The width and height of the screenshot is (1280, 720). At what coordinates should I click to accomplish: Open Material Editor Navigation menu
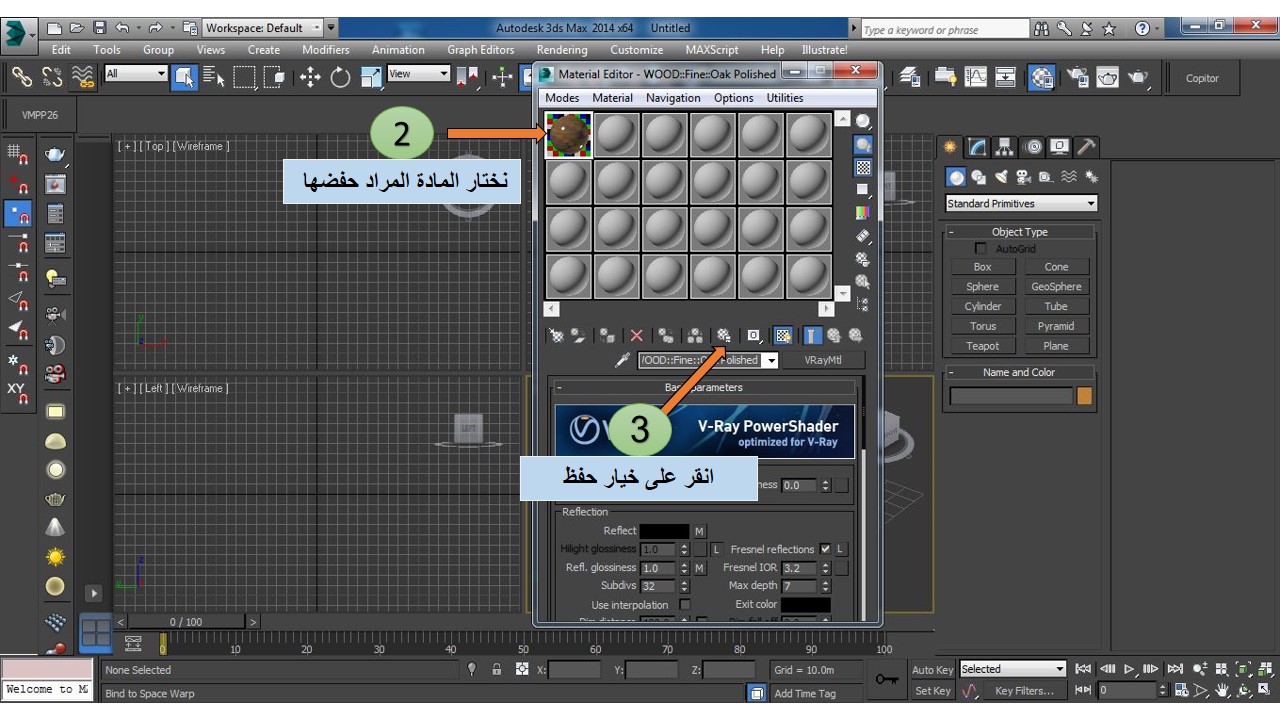coord(673,98)
